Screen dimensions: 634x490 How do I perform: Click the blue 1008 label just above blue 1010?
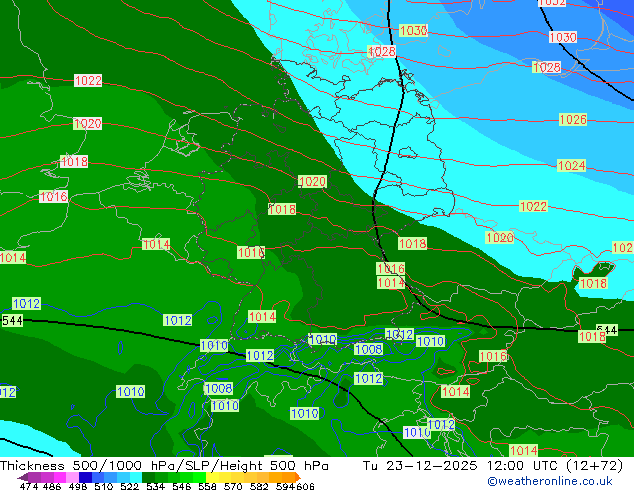tap(218, 389)
